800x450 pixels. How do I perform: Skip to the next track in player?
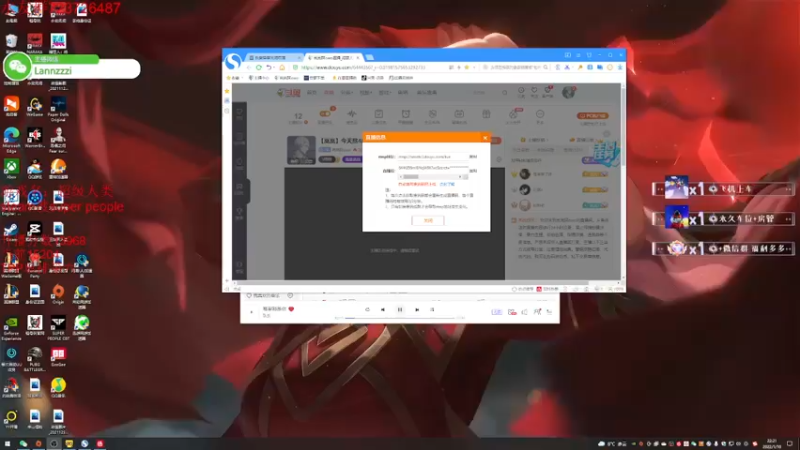[417, 310]
